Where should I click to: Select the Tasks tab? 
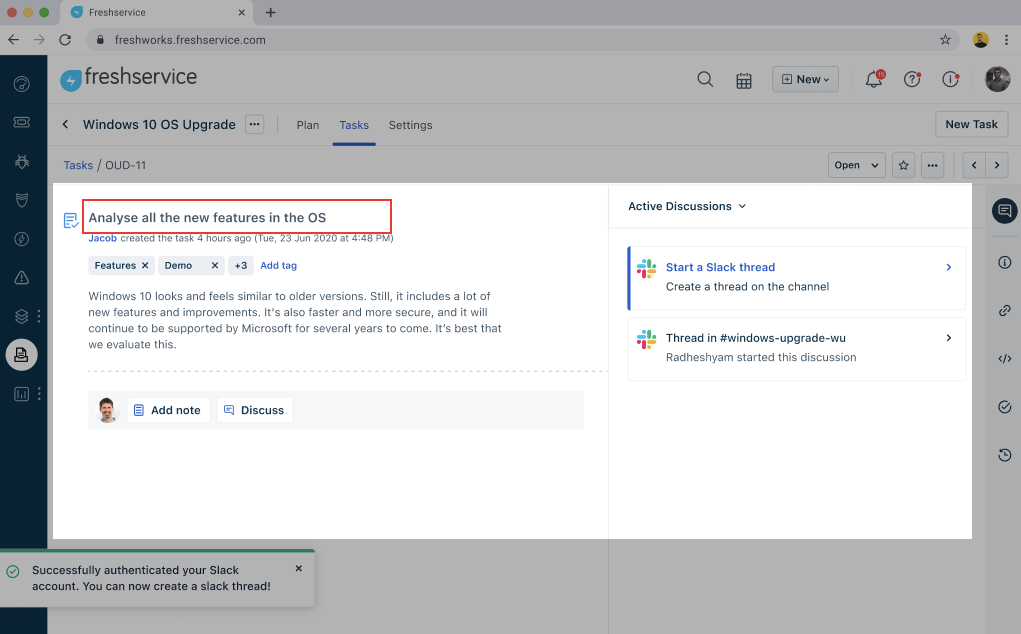click(x=354, y=125)
